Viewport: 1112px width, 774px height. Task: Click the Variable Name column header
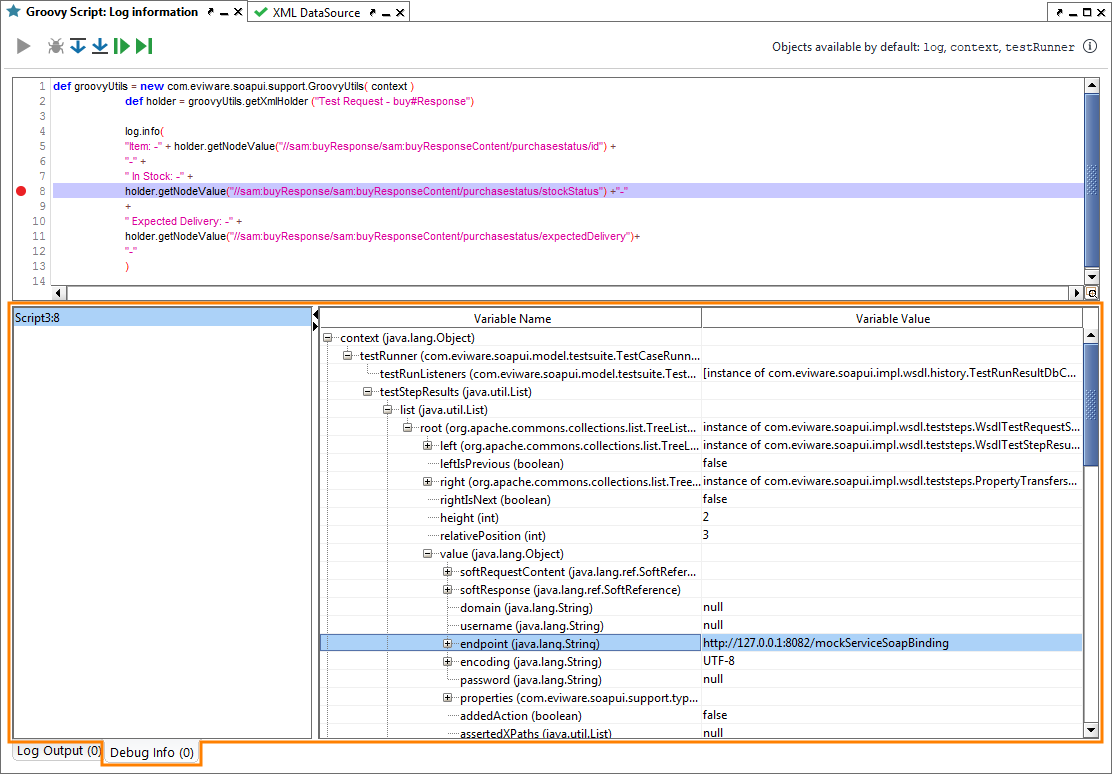pyautogui.click(x=510, y=317)
